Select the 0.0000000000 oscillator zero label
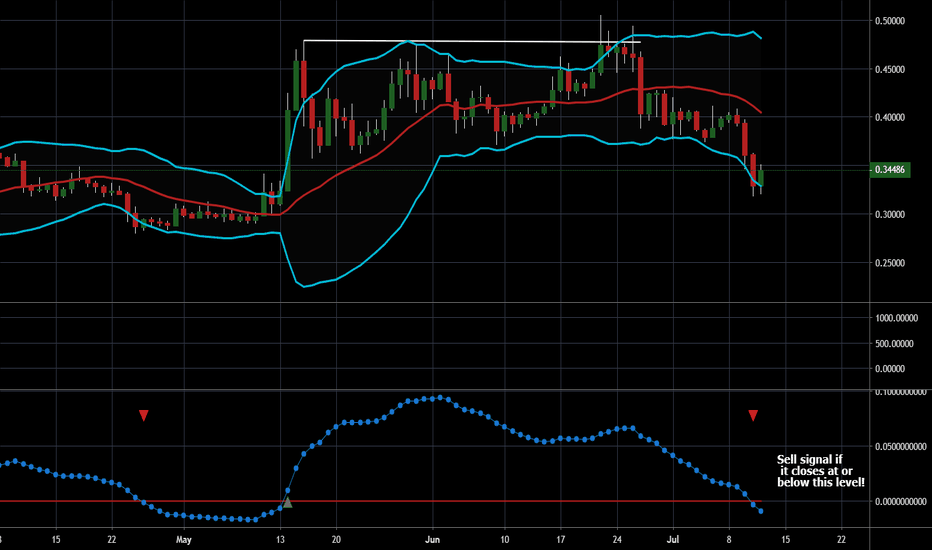The height and width of the screenshot is (550, 932). point(900,502)
